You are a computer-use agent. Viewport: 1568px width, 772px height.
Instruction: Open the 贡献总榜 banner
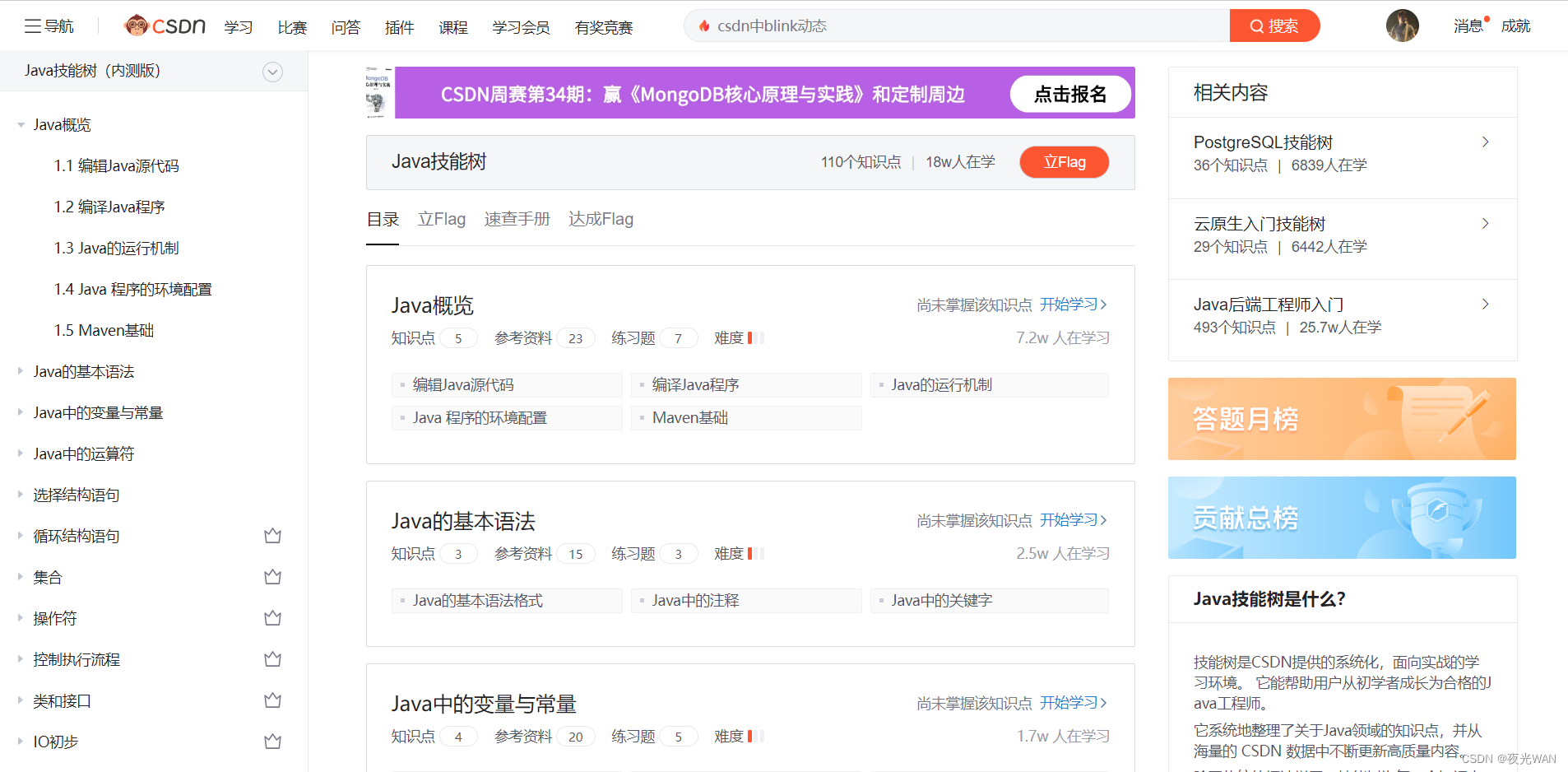click(1342, 518)
